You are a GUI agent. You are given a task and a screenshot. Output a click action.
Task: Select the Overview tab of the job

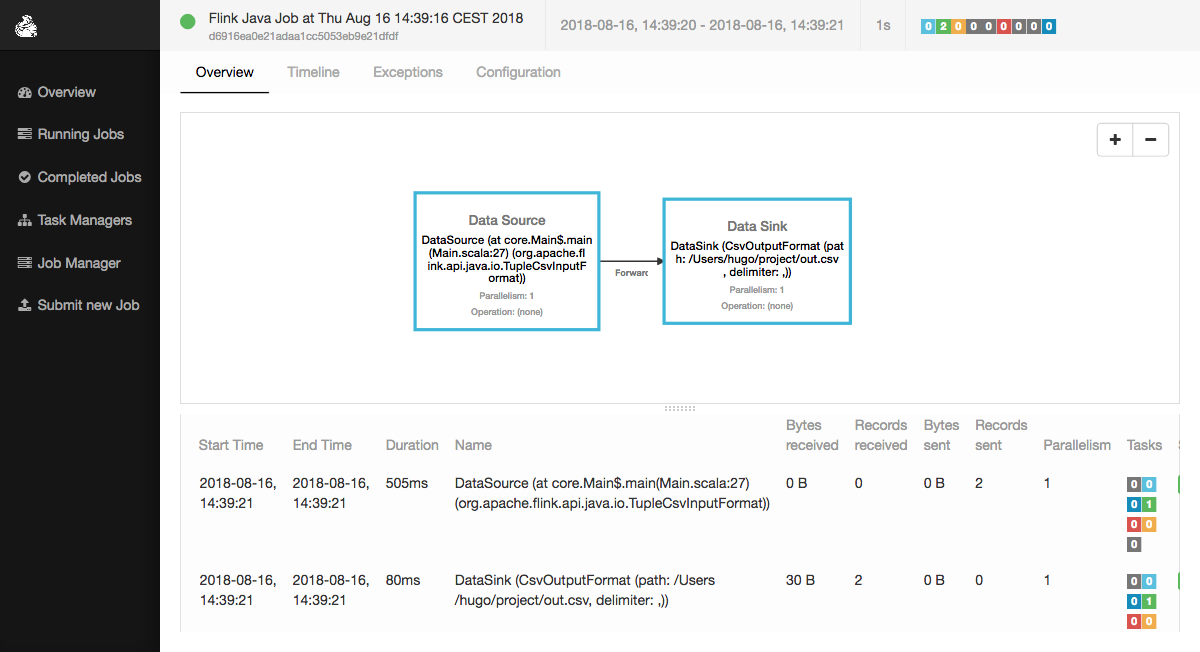point(225,72)
